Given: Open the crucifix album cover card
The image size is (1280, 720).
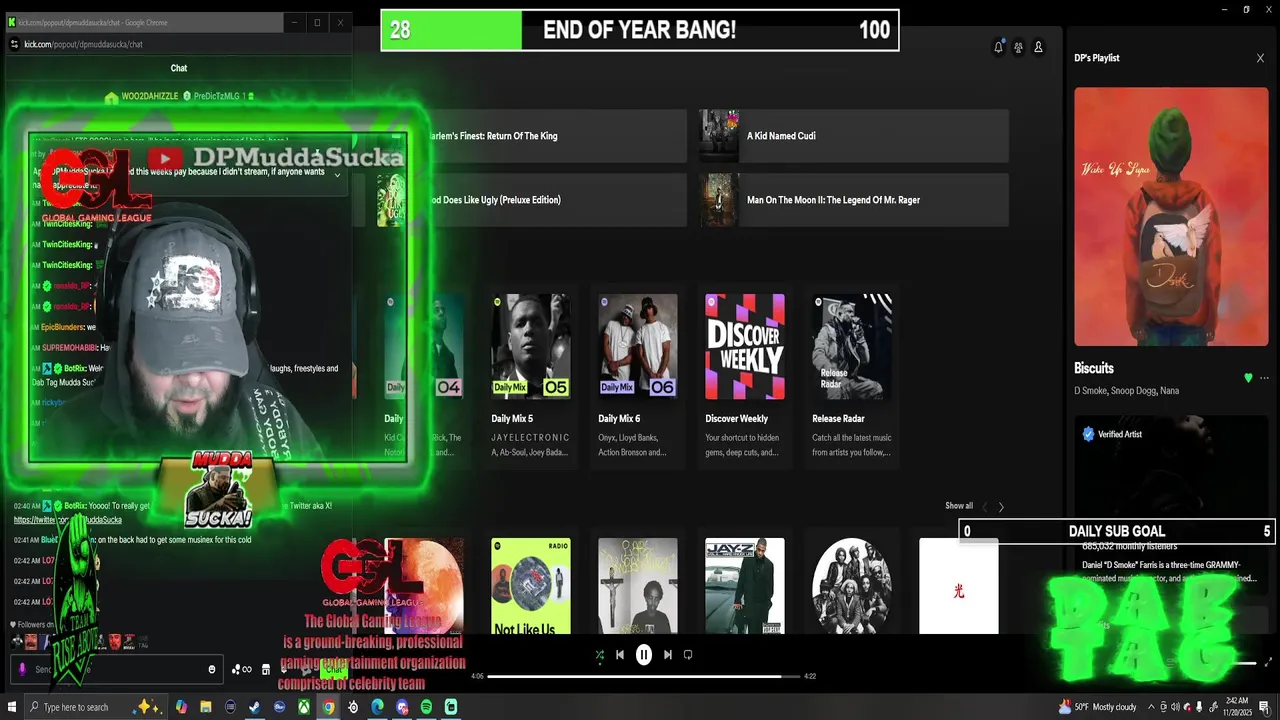Looking at the screenshot, I should pos(638,586).
